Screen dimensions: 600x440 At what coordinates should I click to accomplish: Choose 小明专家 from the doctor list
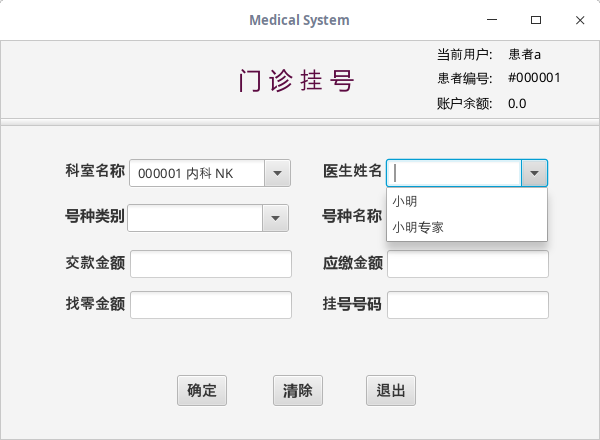pos(418,227)
